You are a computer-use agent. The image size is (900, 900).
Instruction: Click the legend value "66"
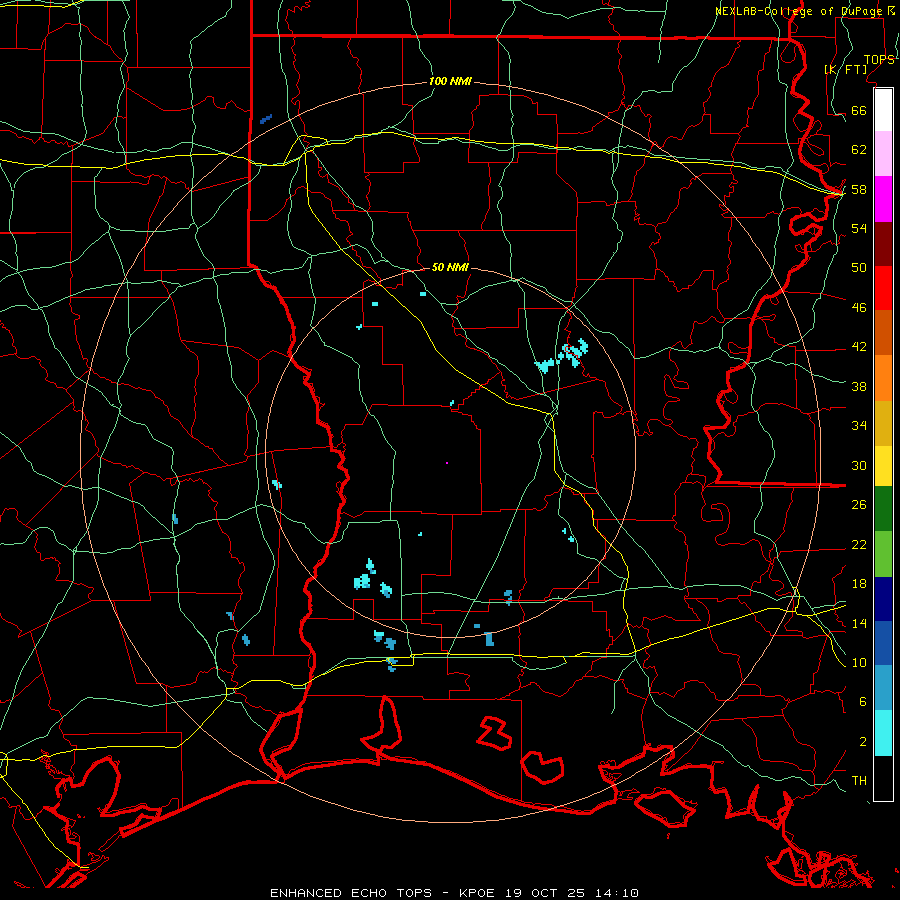coord(859,110)
